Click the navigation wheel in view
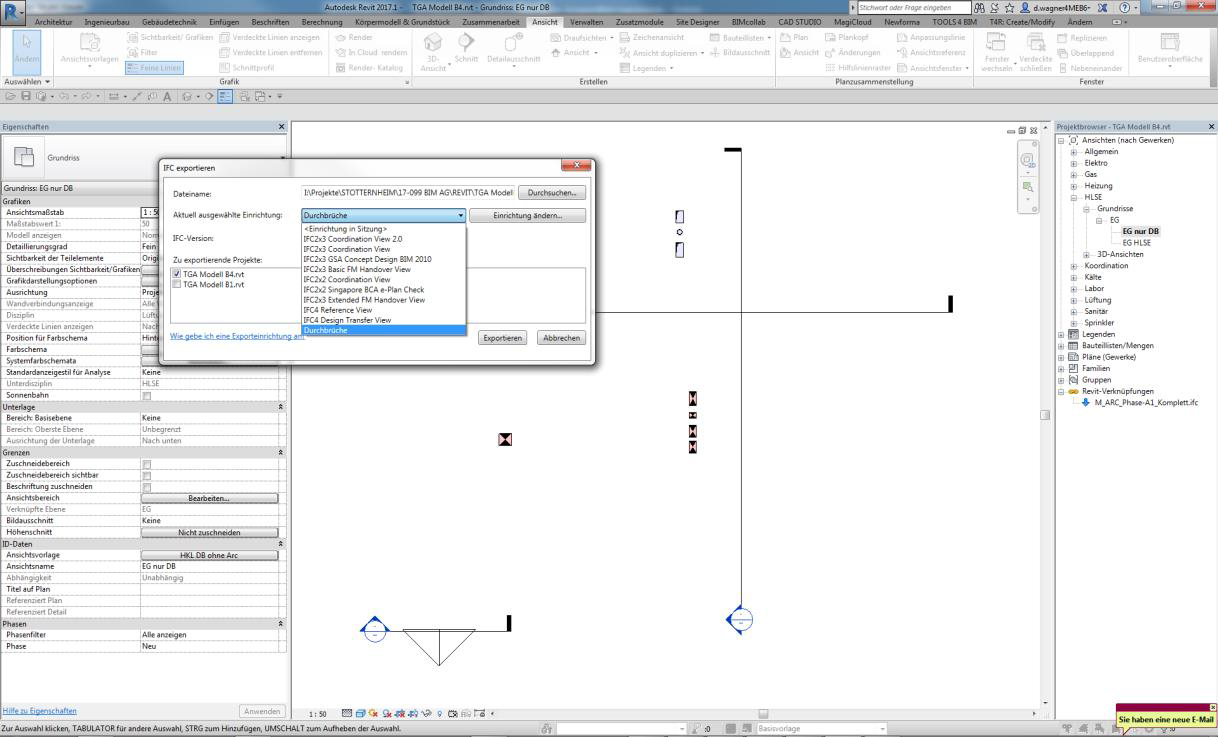This screenshot has height=737, width=1218. coord(1028,160)
